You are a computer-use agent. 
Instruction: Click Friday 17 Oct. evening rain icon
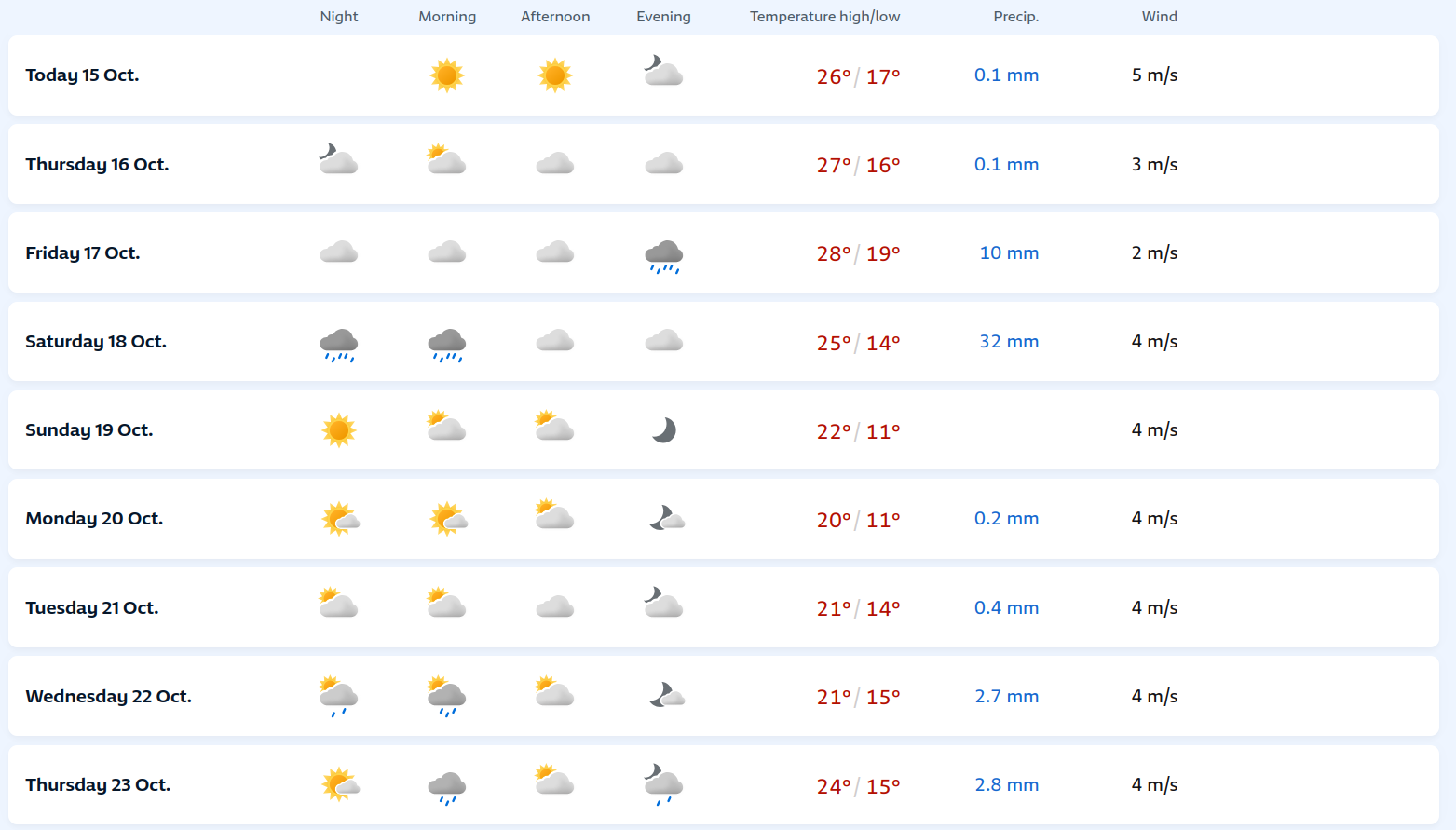[664, 256]
